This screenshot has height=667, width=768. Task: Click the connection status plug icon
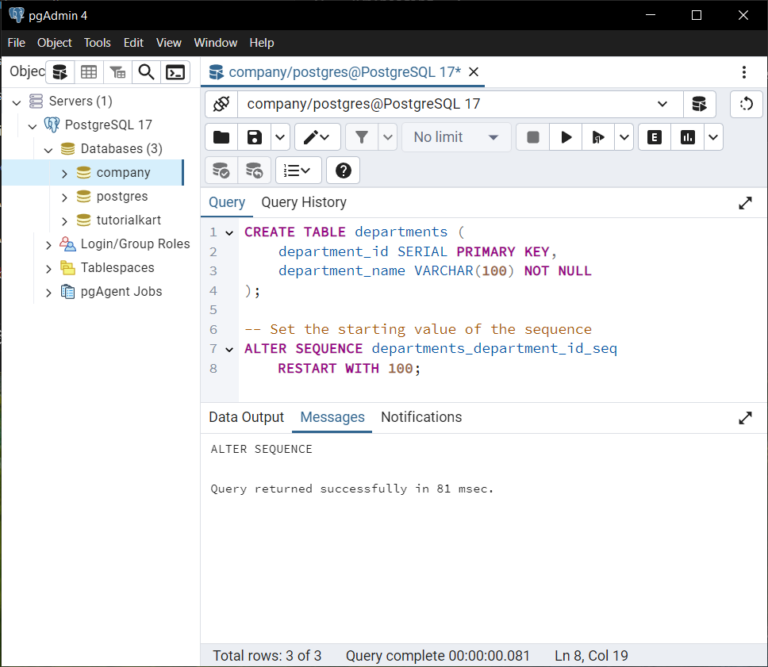click(221, 104)
